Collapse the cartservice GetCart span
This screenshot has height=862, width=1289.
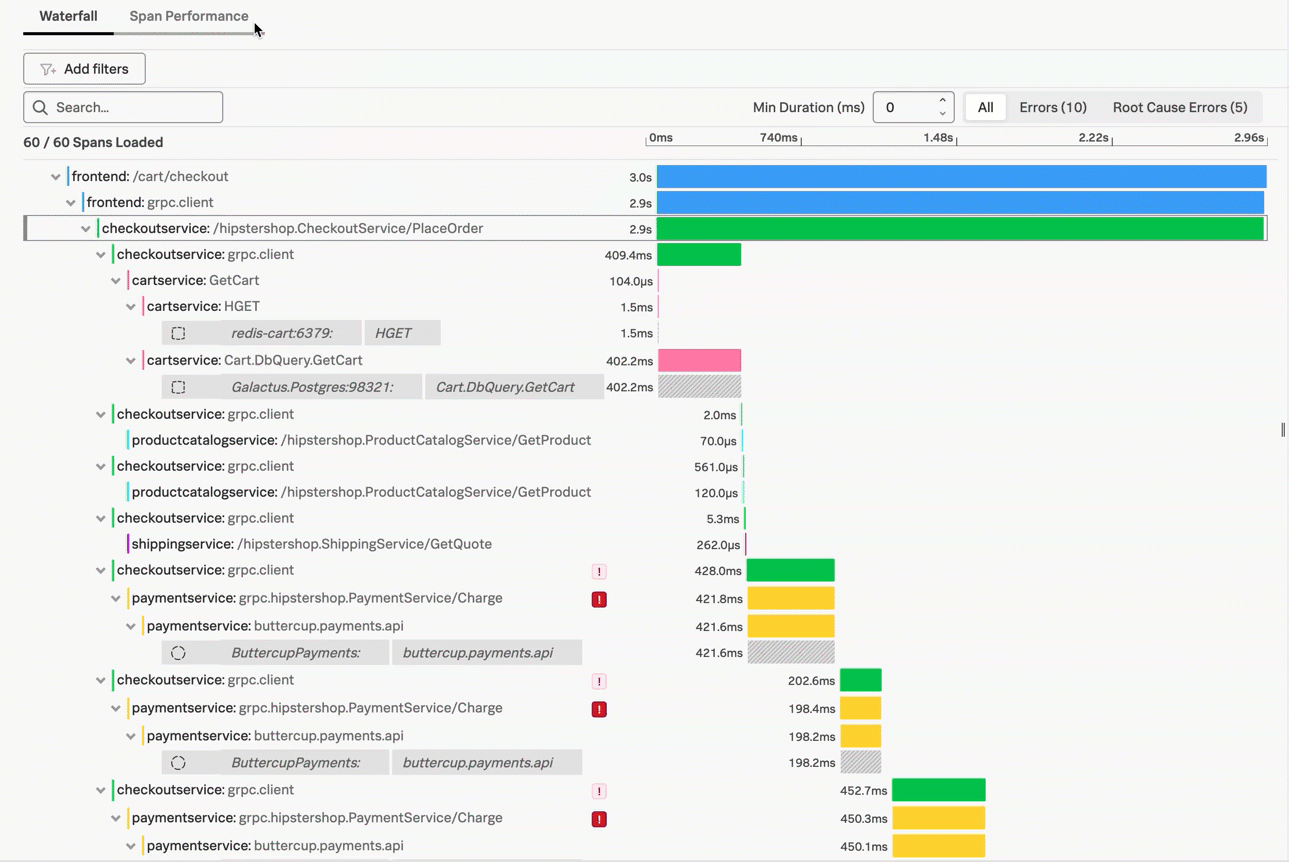(x=116, y=281)
